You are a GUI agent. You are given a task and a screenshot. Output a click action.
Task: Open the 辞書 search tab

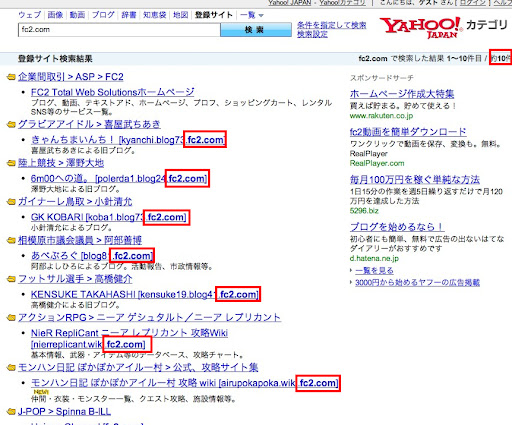click(x=129, y=15)
